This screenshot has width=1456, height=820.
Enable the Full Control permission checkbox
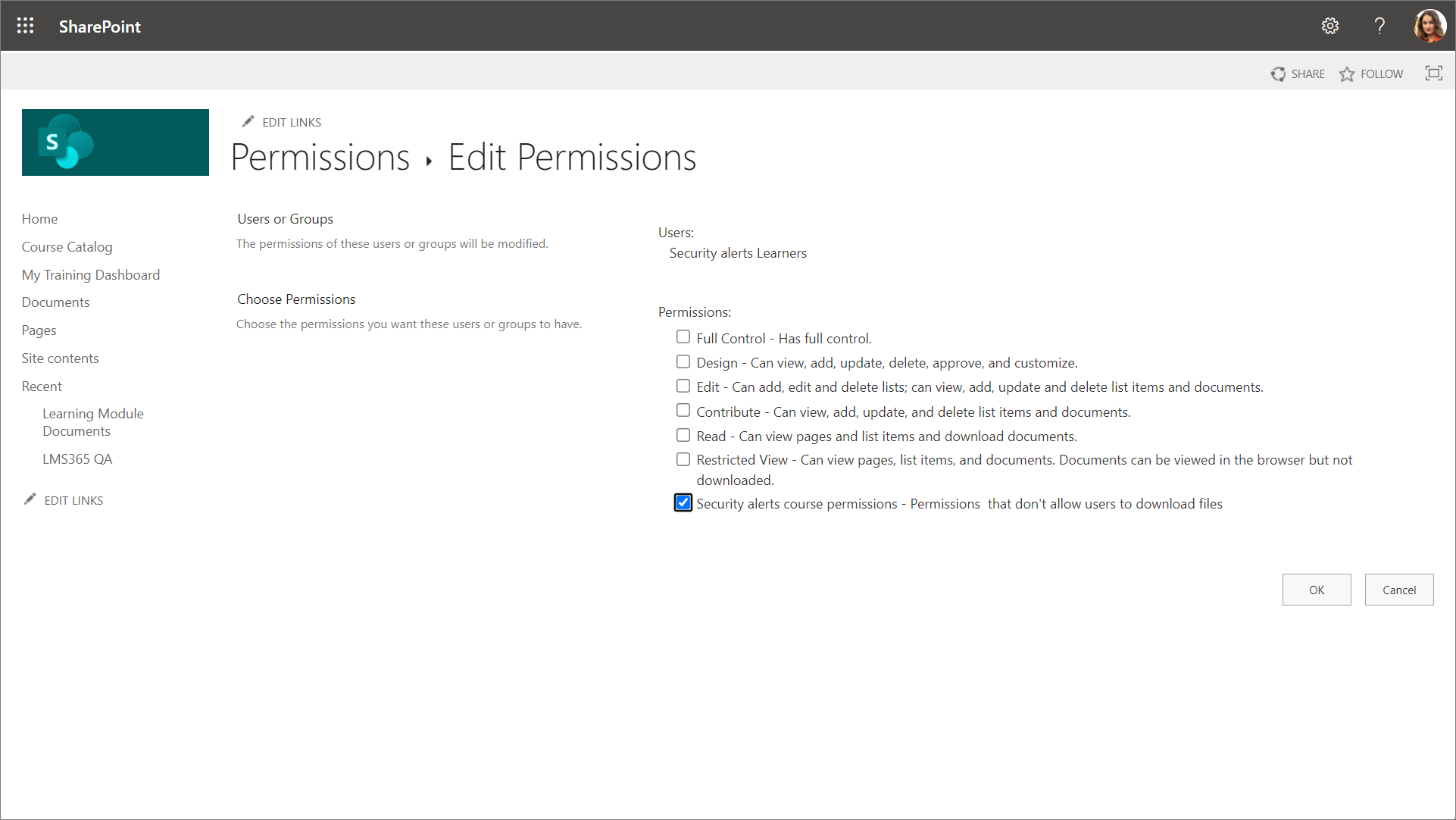[x=683, y=337]
